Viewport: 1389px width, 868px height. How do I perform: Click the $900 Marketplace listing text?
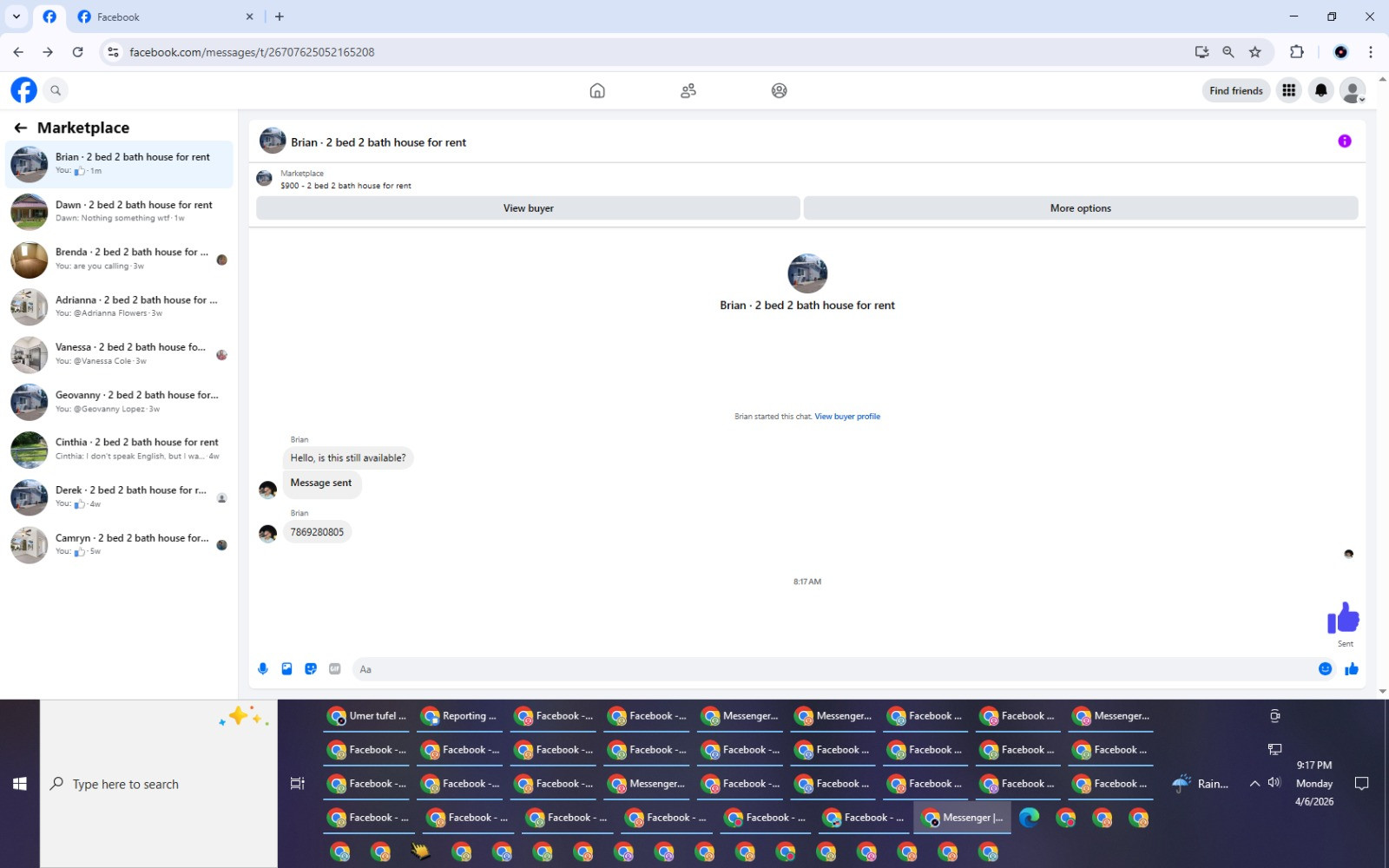point(346,186)
